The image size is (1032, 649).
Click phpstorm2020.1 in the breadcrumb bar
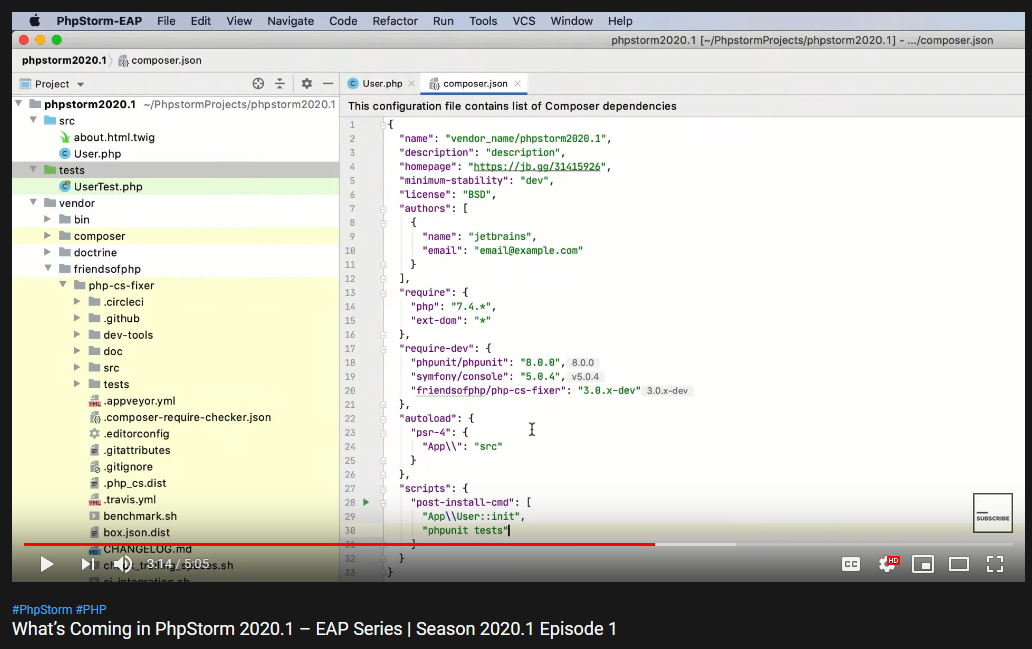pyautogui.click(x=64, y=61)
